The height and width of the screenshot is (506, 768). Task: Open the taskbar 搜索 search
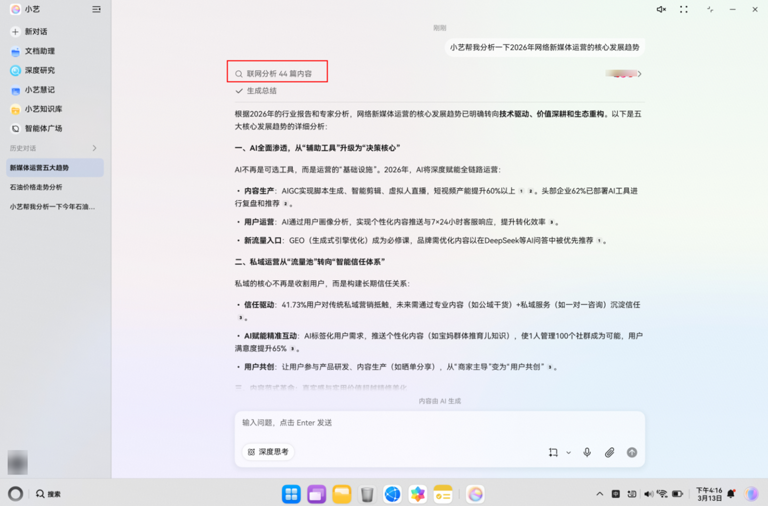coord(48,494)
